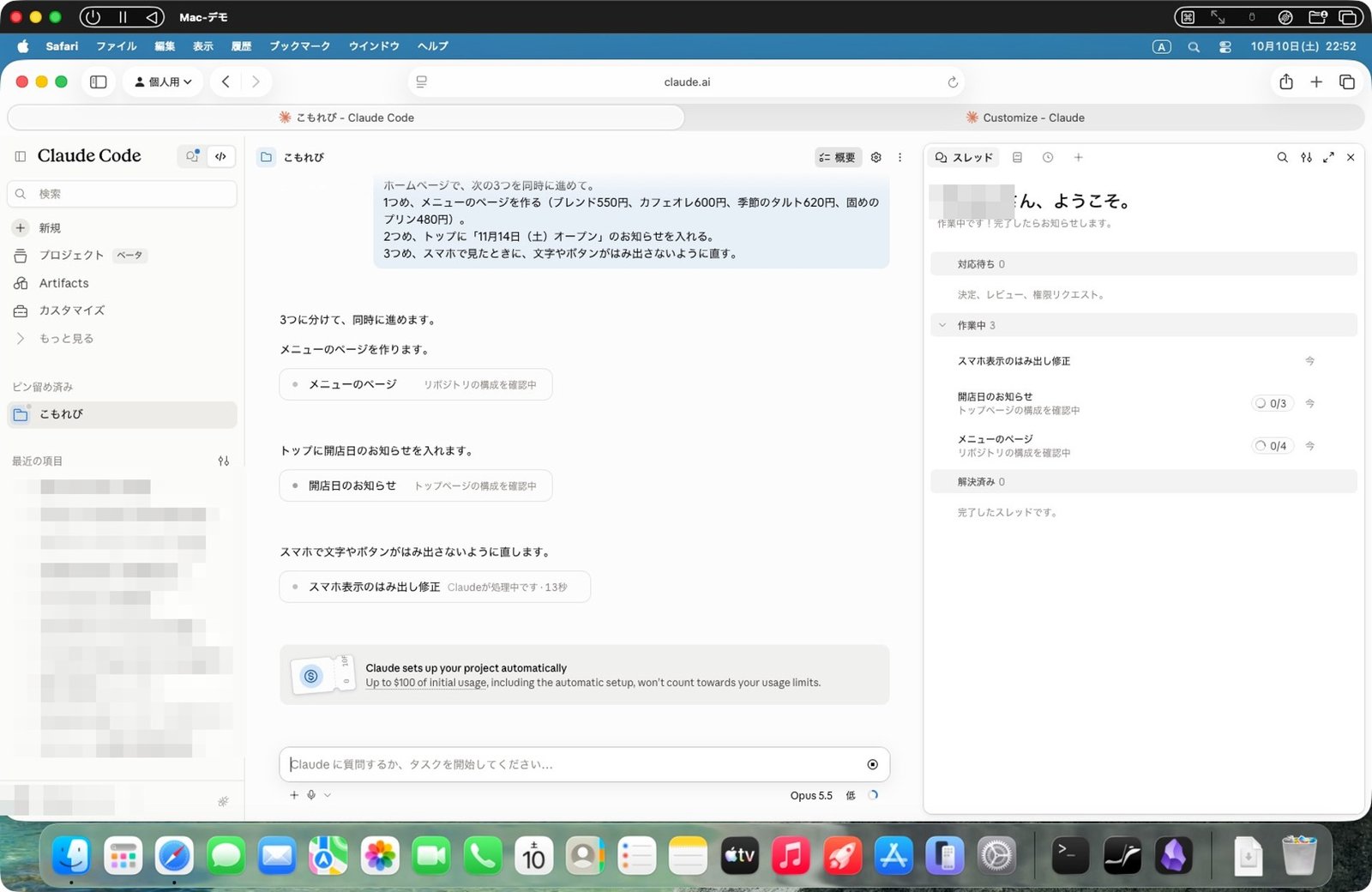The height and width of the screenshot is (892, 1372).
Task: Open カスタマイズ in the sidebar
Action: point(122,310)
